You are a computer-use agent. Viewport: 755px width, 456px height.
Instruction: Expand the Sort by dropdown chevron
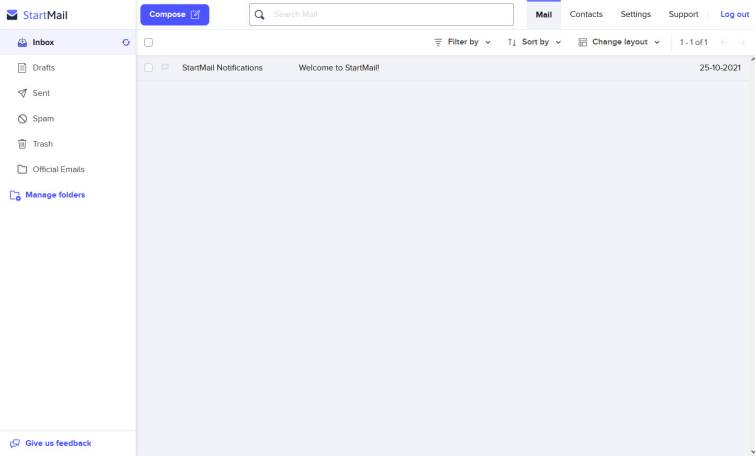559,42
